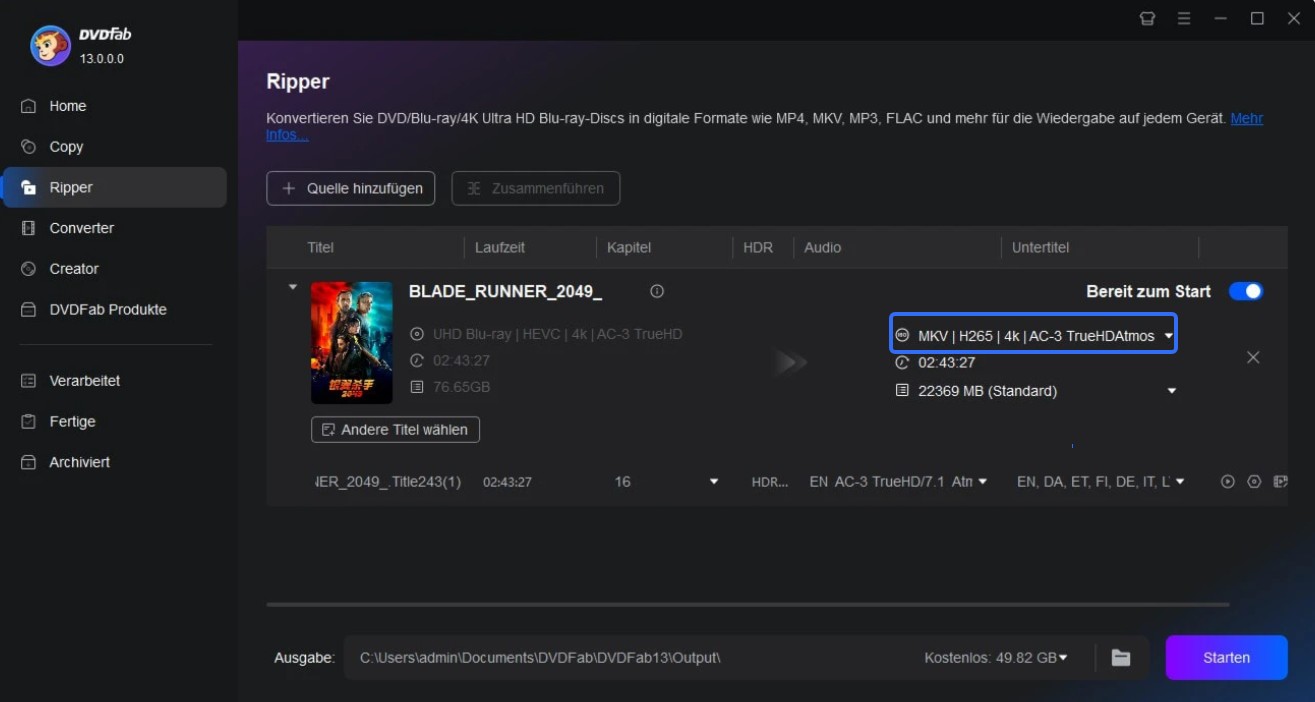
Task: Click the Title243(1) name in title row
Action: [388, 482]
